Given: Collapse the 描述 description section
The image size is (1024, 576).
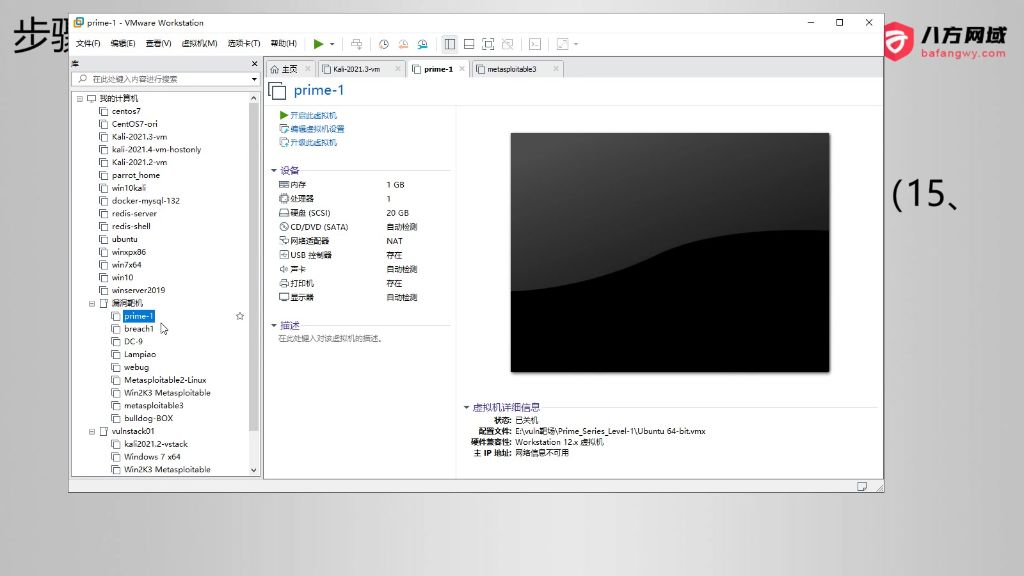Looking at the screenshot, I should (274, 325).
